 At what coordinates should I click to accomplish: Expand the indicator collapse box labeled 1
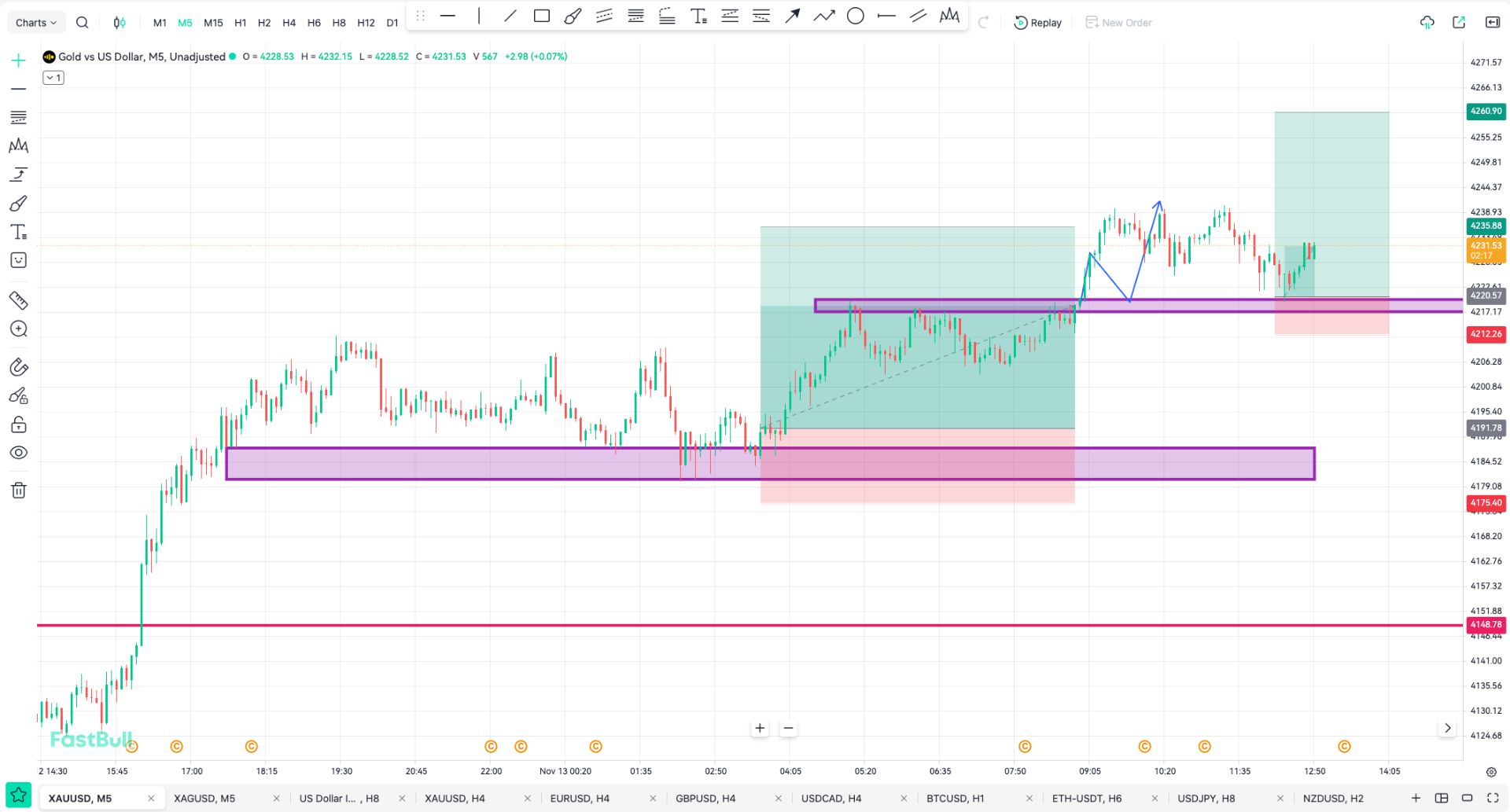[x=53, y=78]
